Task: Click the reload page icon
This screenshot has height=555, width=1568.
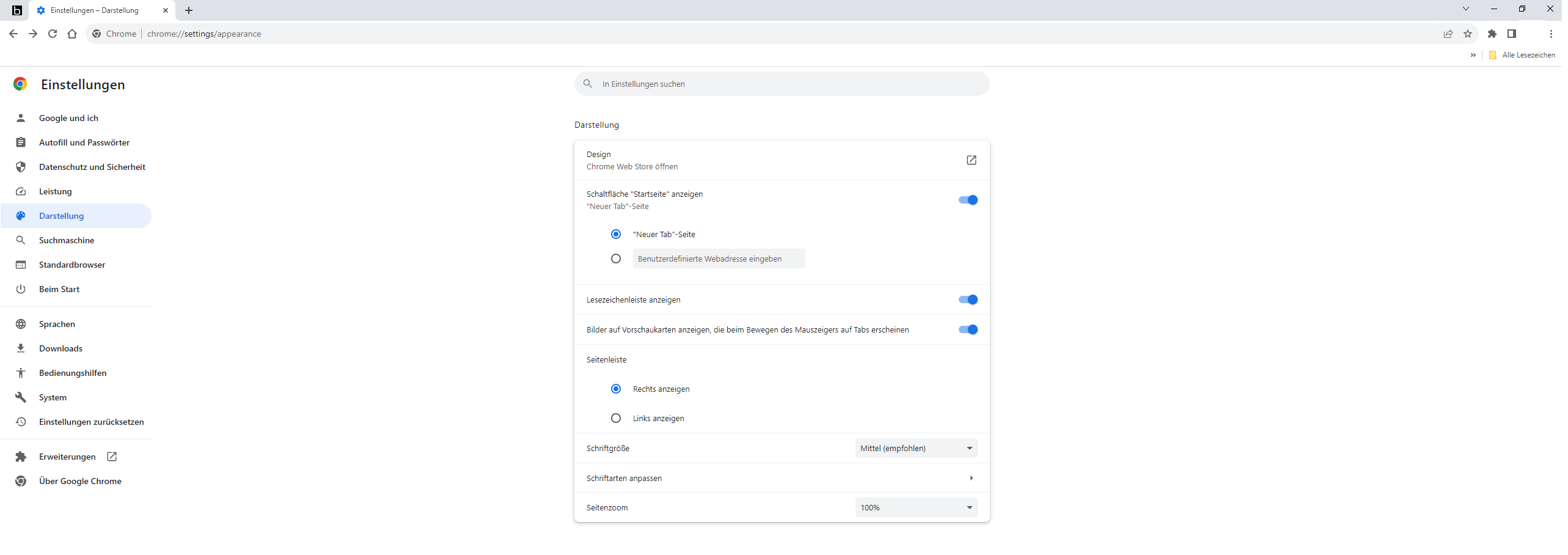Action: tap(53, 34)
